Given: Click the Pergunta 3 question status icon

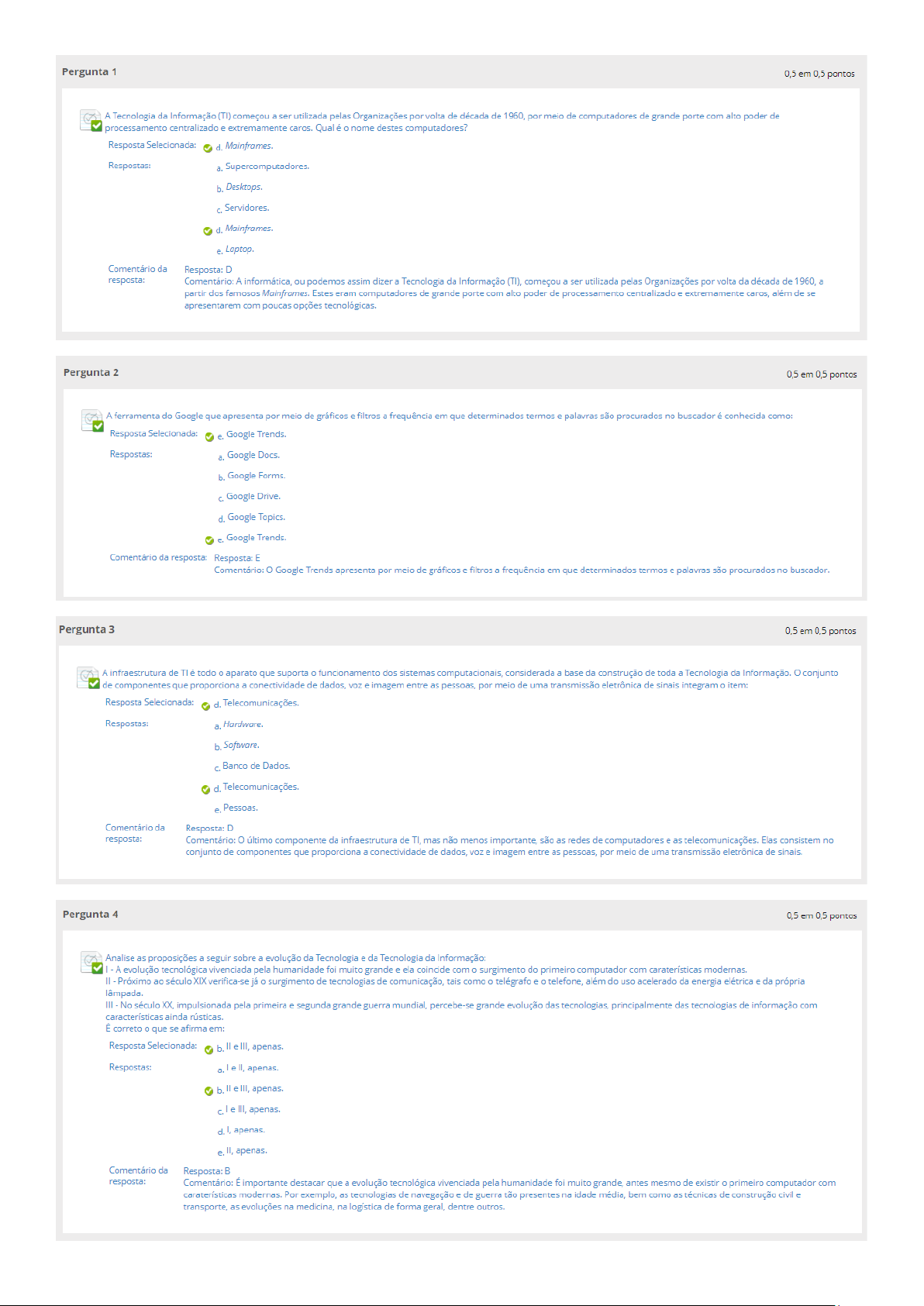Looking at the screenshot, I should point(88,677).
